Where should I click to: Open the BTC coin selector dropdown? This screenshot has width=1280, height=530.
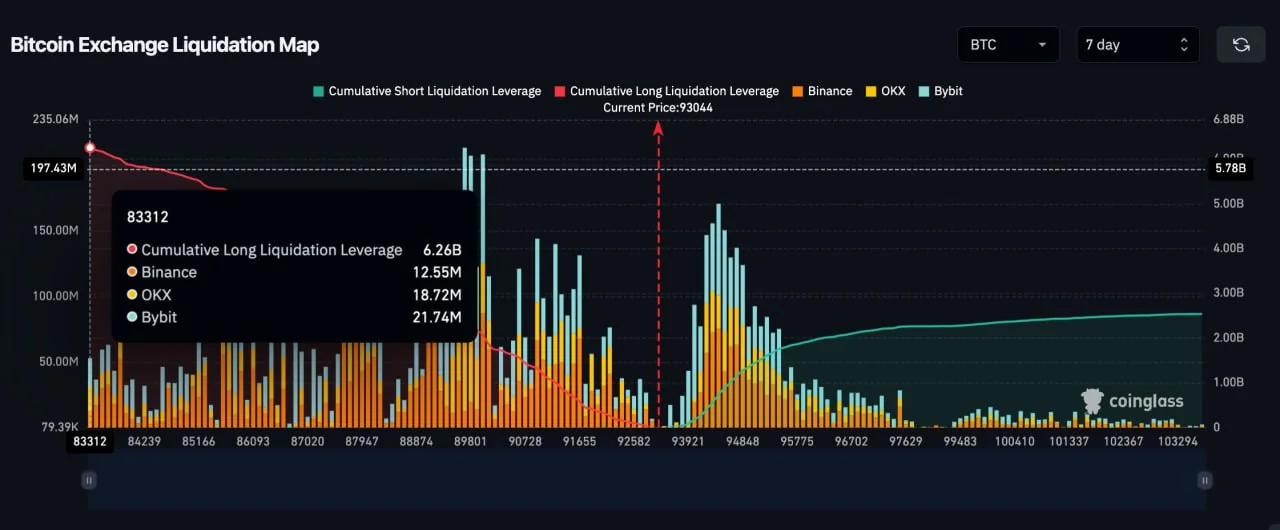click(1008, 45)
